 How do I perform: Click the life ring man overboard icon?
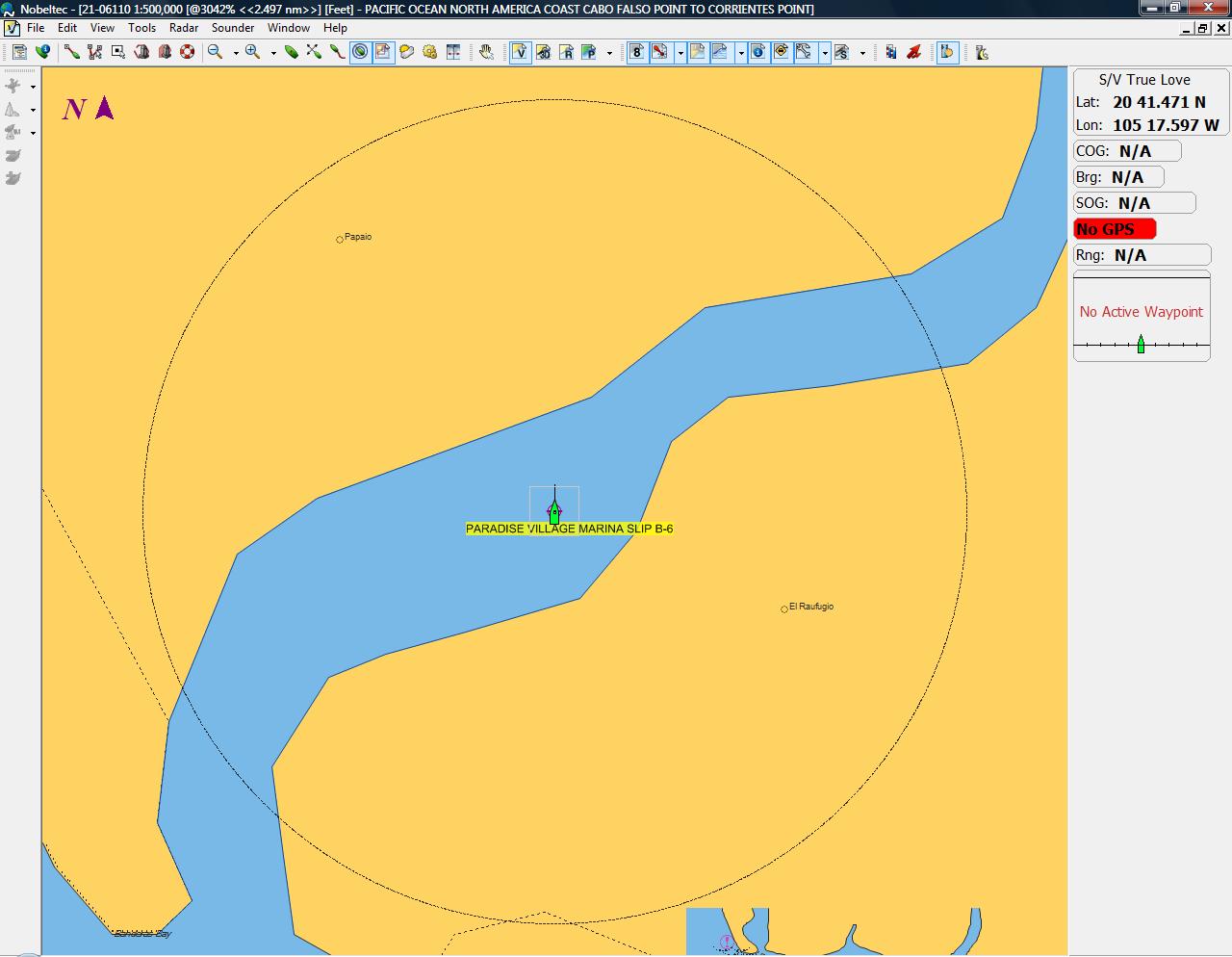(188, 52)
